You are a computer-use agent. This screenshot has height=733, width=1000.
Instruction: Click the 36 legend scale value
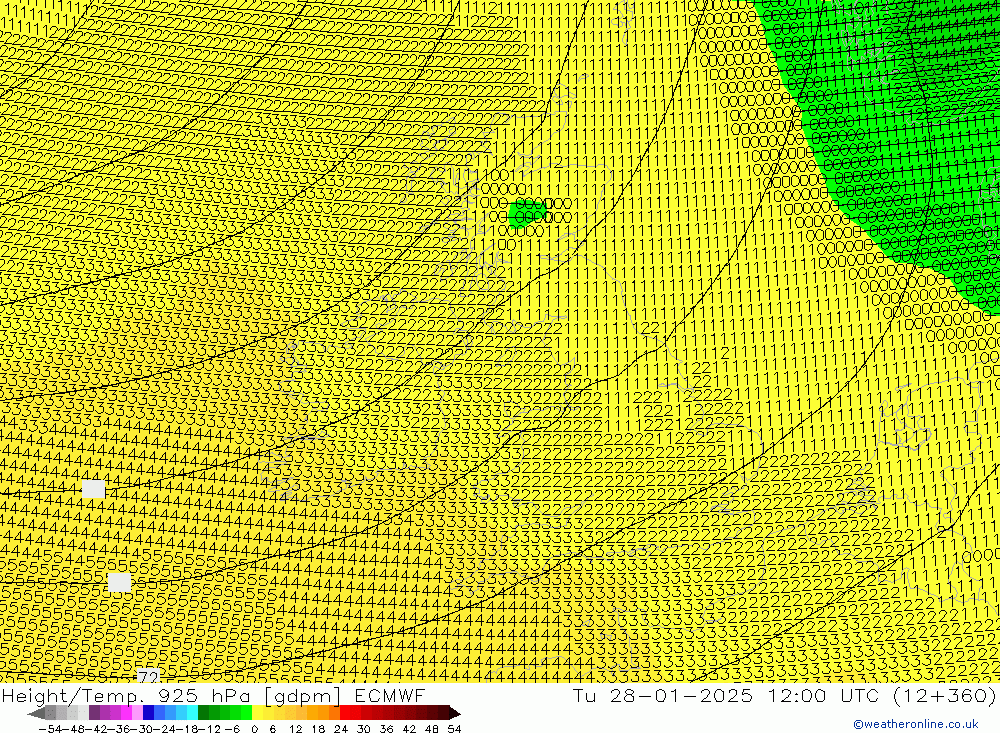click(x=386, y=729)
